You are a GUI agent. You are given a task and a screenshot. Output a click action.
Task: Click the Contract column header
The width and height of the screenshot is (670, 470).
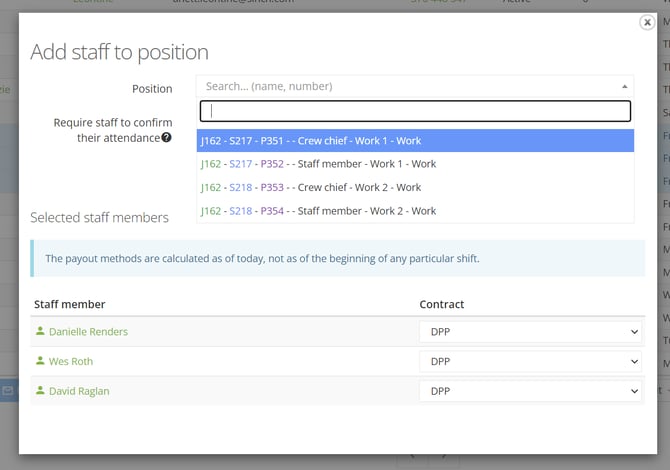442,304
